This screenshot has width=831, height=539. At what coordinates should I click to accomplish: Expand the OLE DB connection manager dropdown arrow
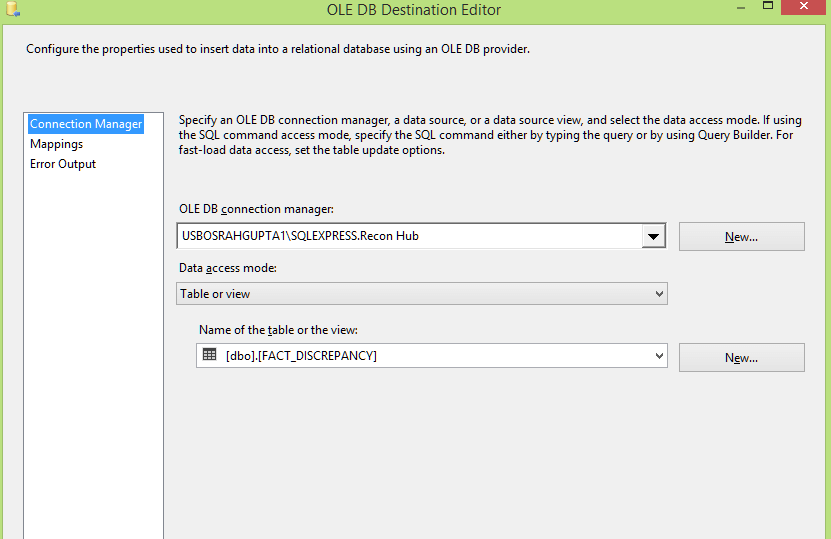point(653,236)
